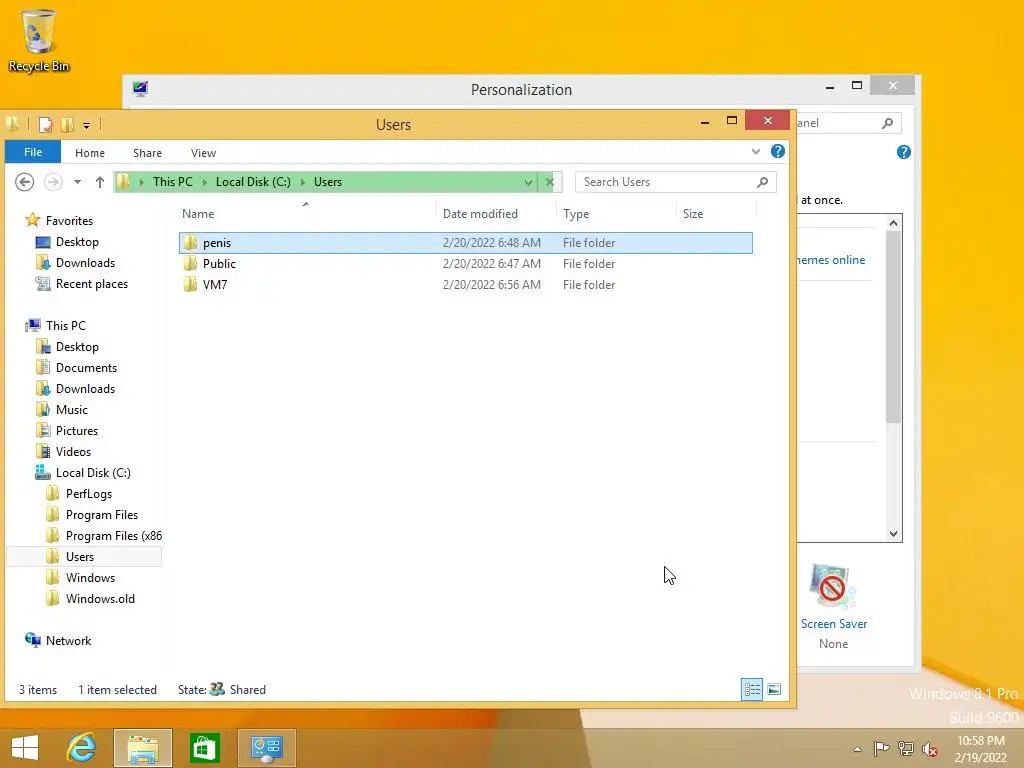Open Documents under This PC
1024x768 pixels.
(x=86, y=368)
